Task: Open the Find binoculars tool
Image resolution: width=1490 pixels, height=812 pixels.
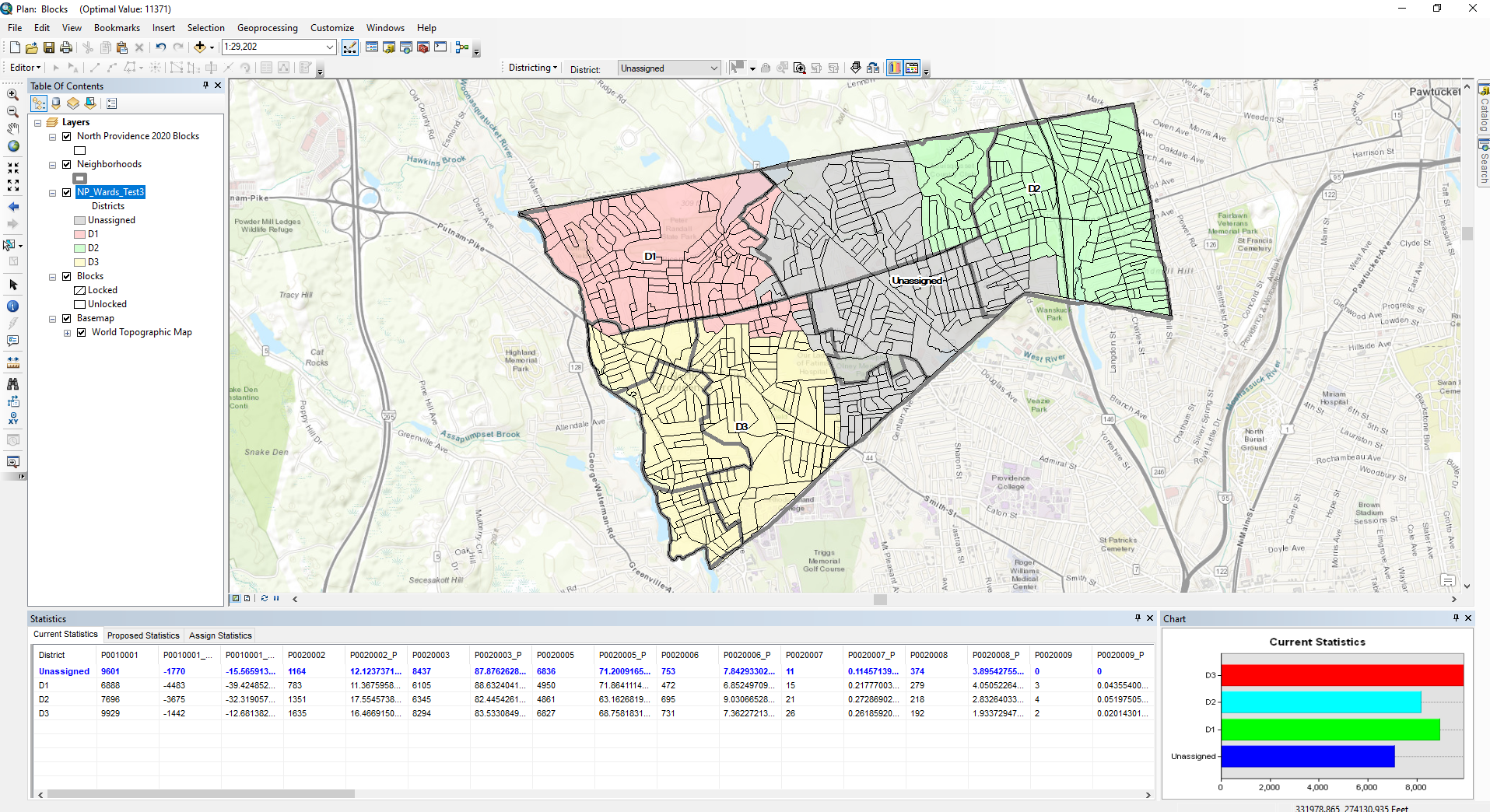Action: (x=13, y=384)
